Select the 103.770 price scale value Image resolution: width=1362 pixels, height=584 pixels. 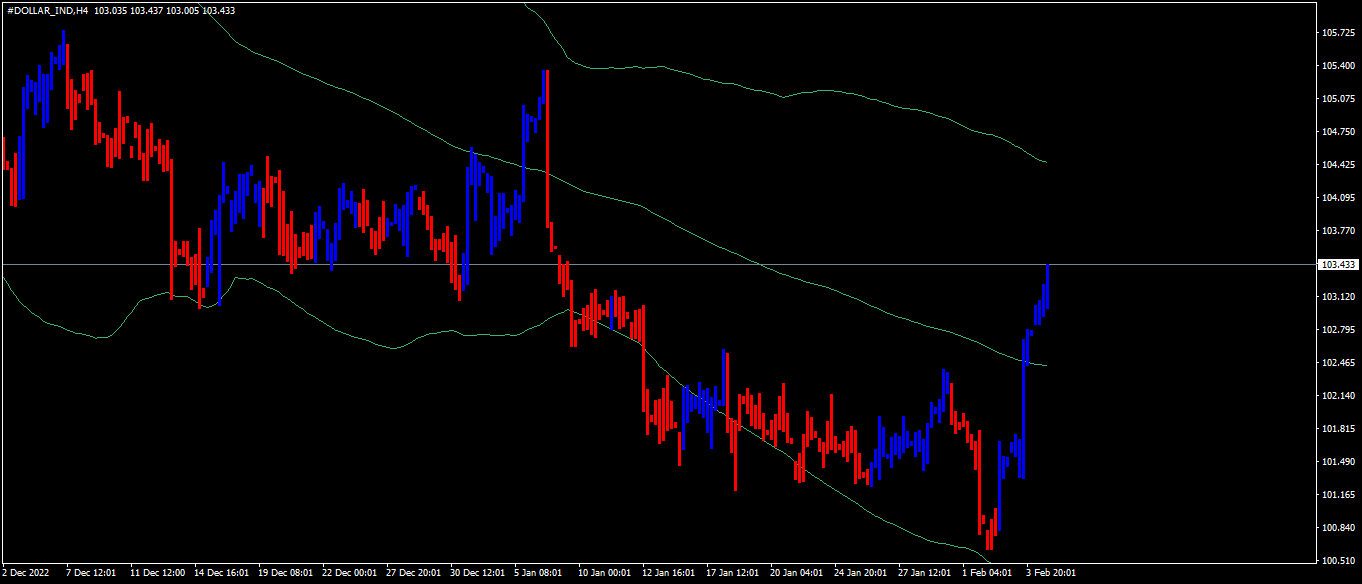pos(1338,231)
